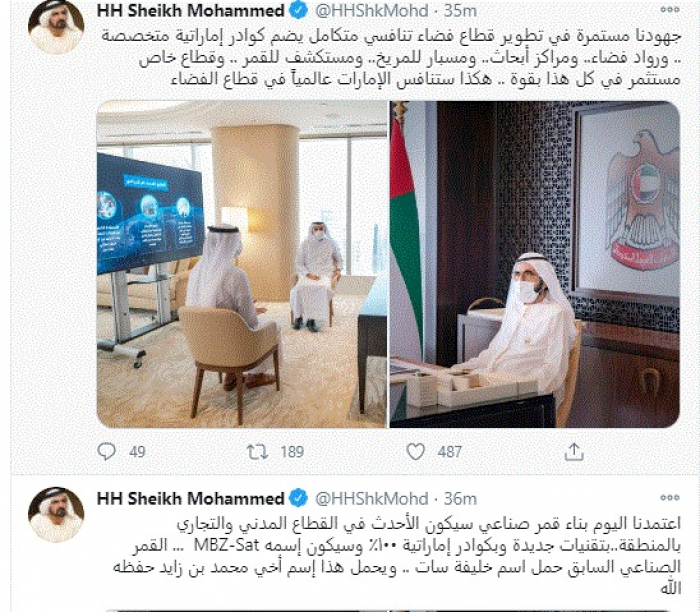700x612 pixels.
Task: Open HH Sheikh Mohammed name on the first tweet
Action: click(191, 10)
